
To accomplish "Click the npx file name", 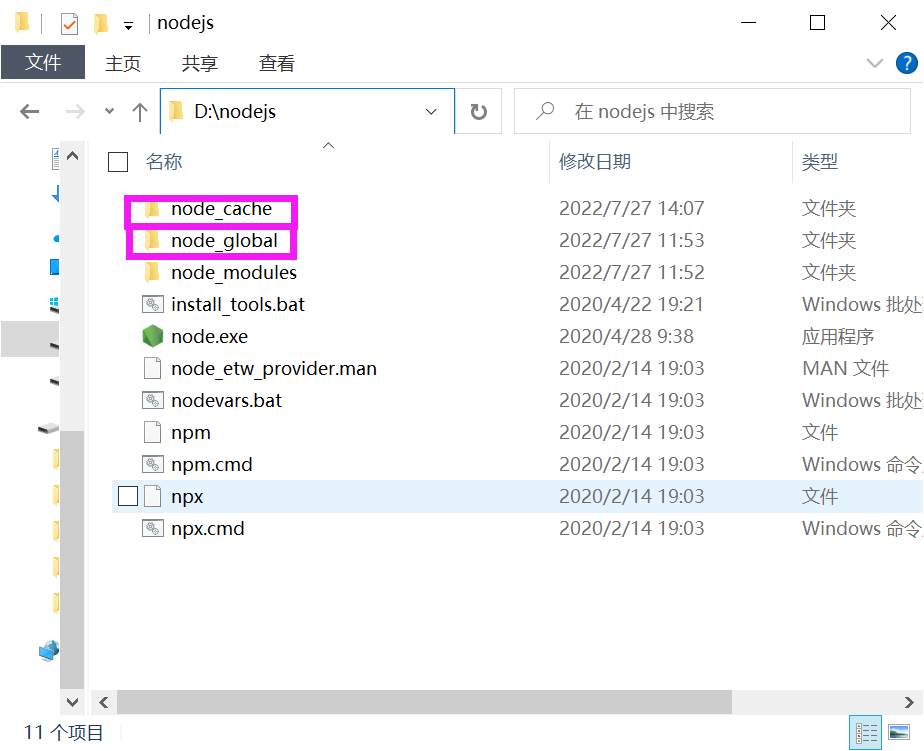I will [x=187, y=497].
